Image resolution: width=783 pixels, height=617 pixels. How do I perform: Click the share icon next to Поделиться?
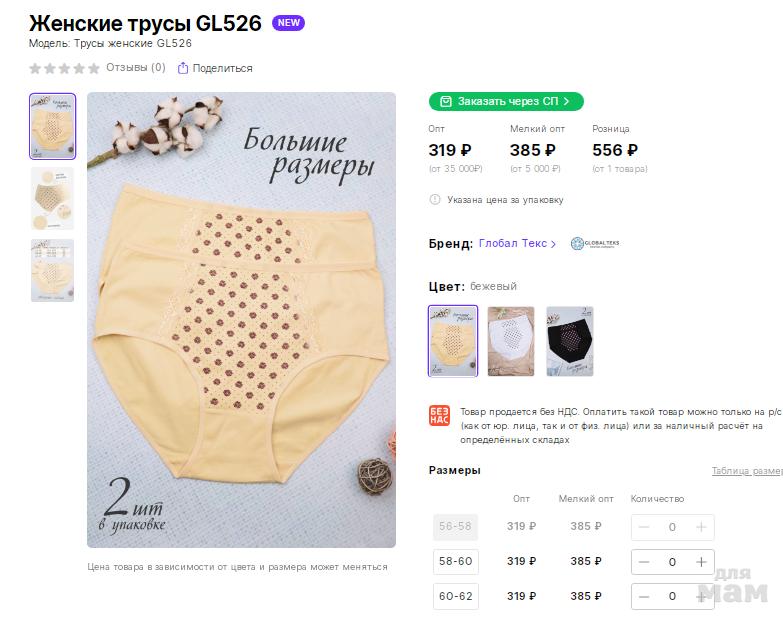coord(183,68)
